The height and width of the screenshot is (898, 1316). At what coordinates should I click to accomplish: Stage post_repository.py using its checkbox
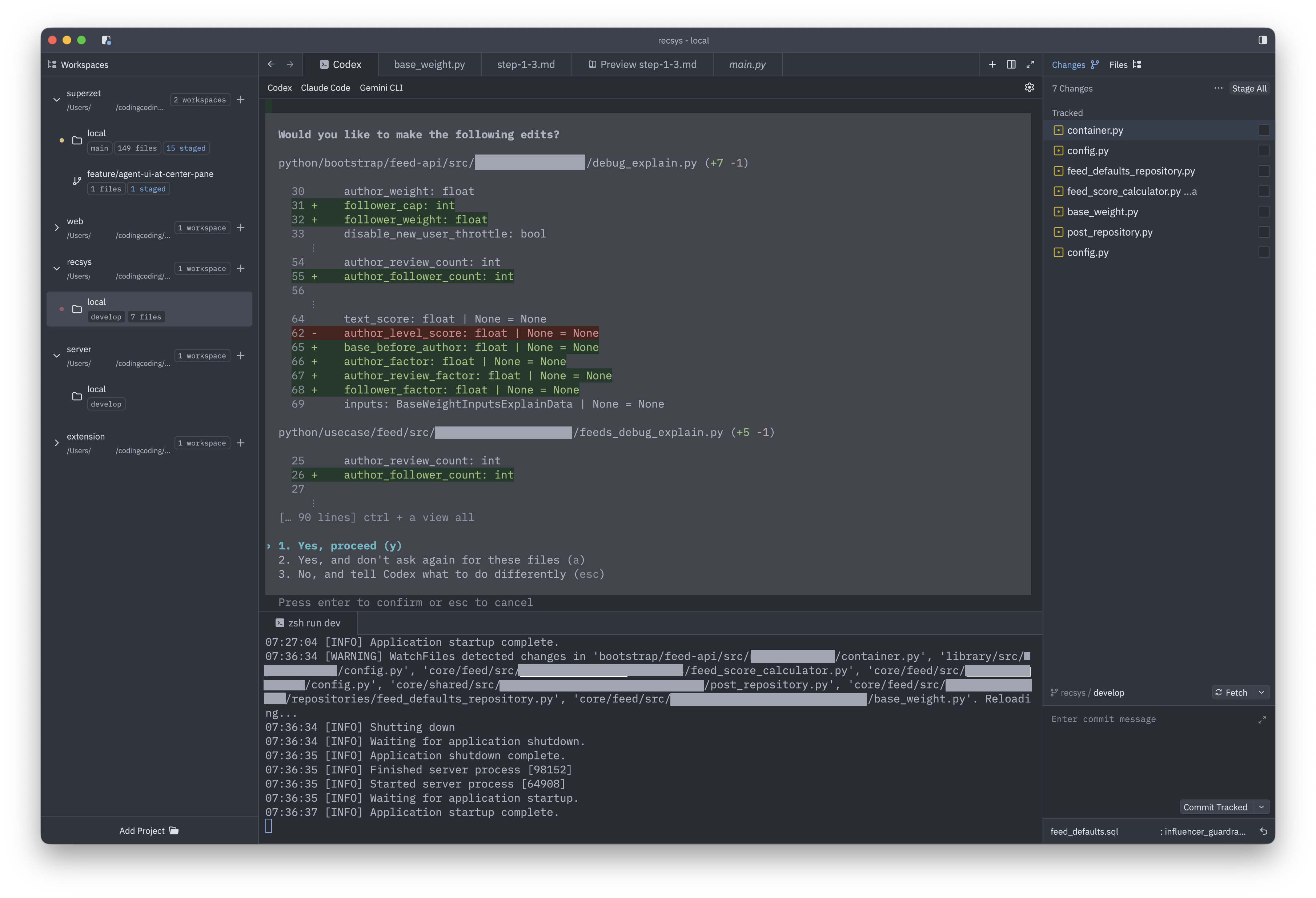pyautogui.click(x=1264, y=232)
